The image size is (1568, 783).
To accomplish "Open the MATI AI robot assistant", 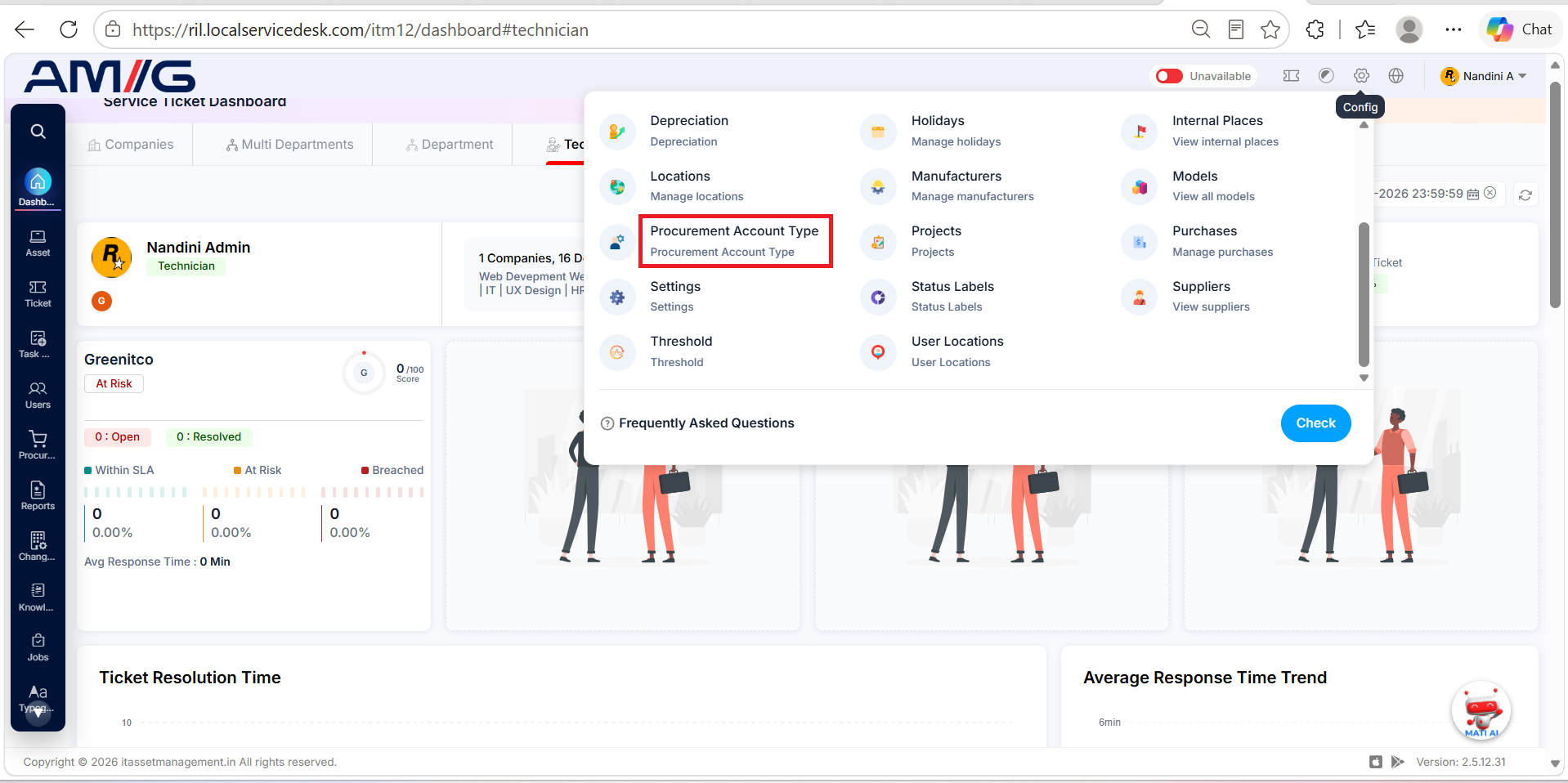I will point(1481,709).
